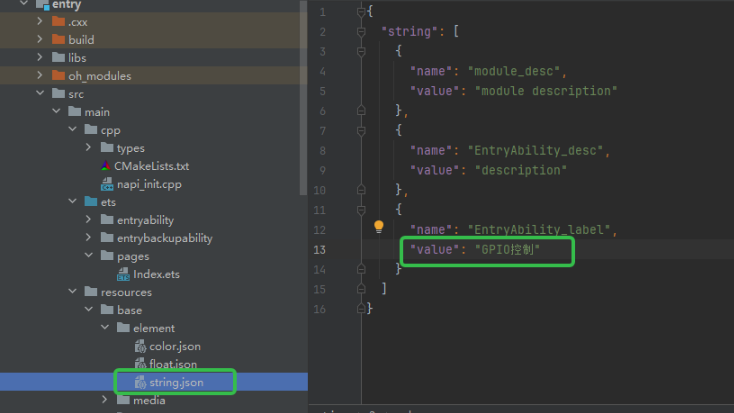
Task: Expand the build folder arrow
Action: (39, 40)
